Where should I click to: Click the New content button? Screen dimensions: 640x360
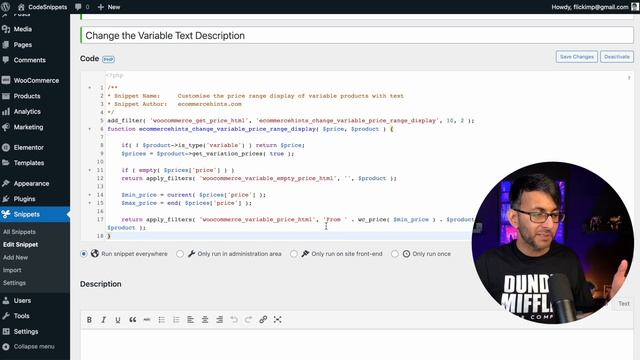click(109, 7)
